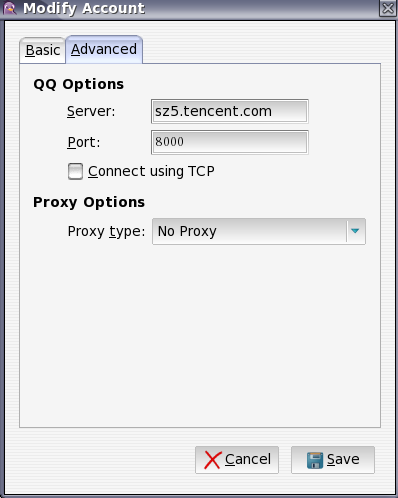
Task: Click the 'QQ Options' heading
Action: pos(79,84)
